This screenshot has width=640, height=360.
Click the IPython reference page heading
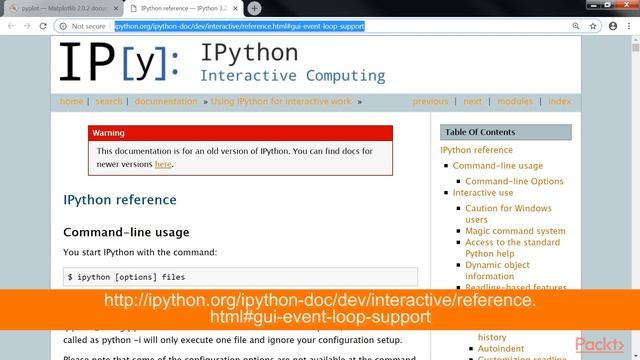(120, 200)
